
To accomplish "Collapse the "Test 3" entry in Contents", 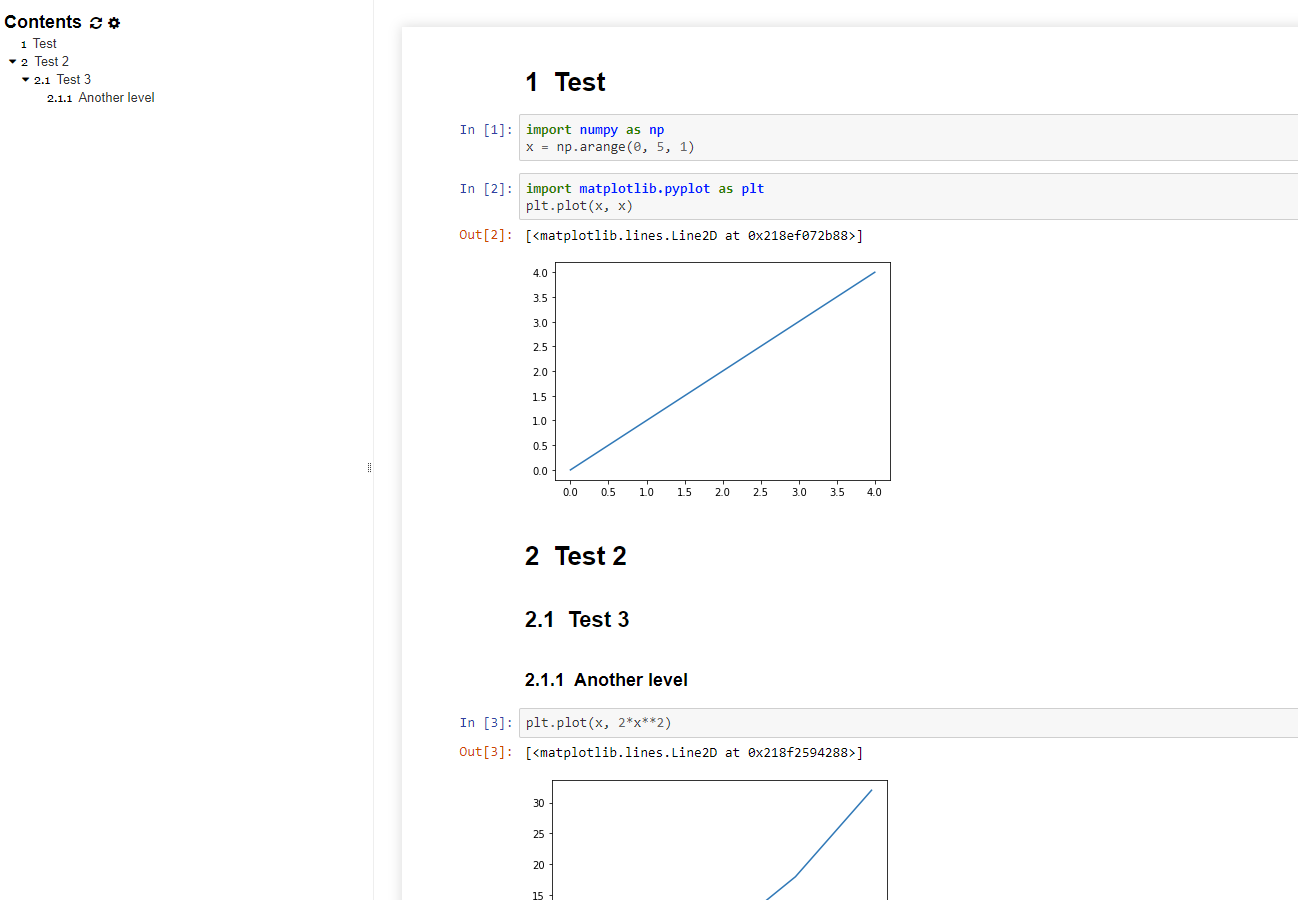I will pos(25,79).
